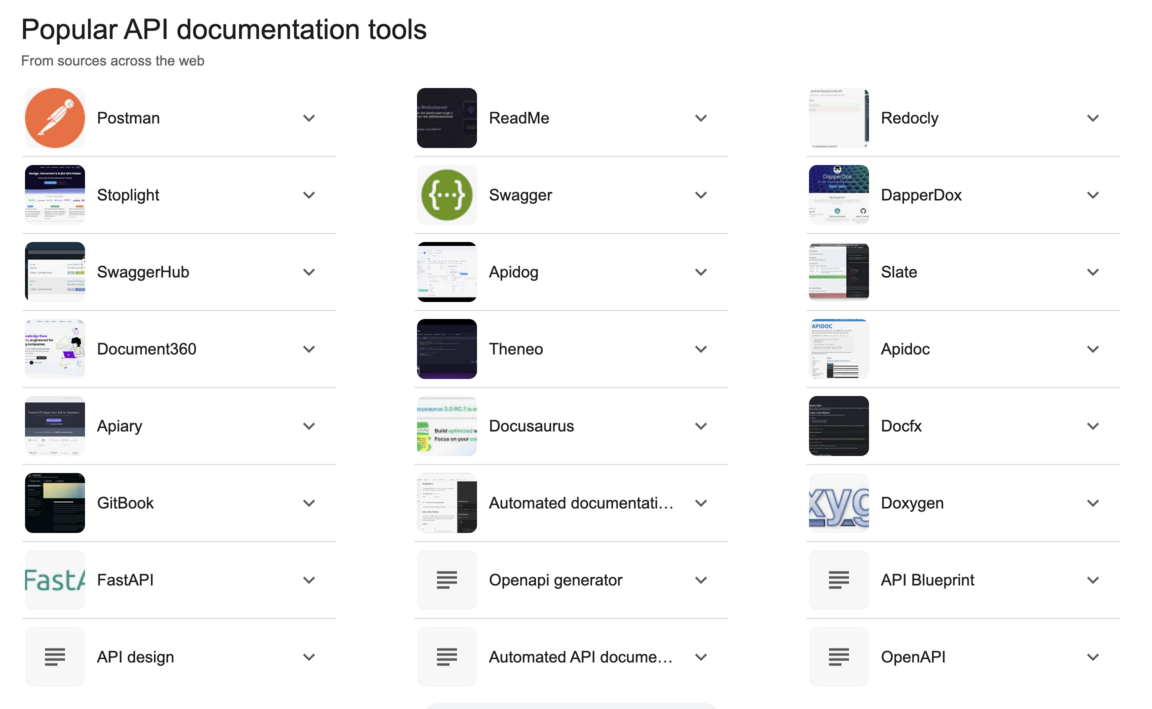This screenshot has width=1152, height=709.
Task: Open the Docfx thumbnail
Action: tap(839, 426)
